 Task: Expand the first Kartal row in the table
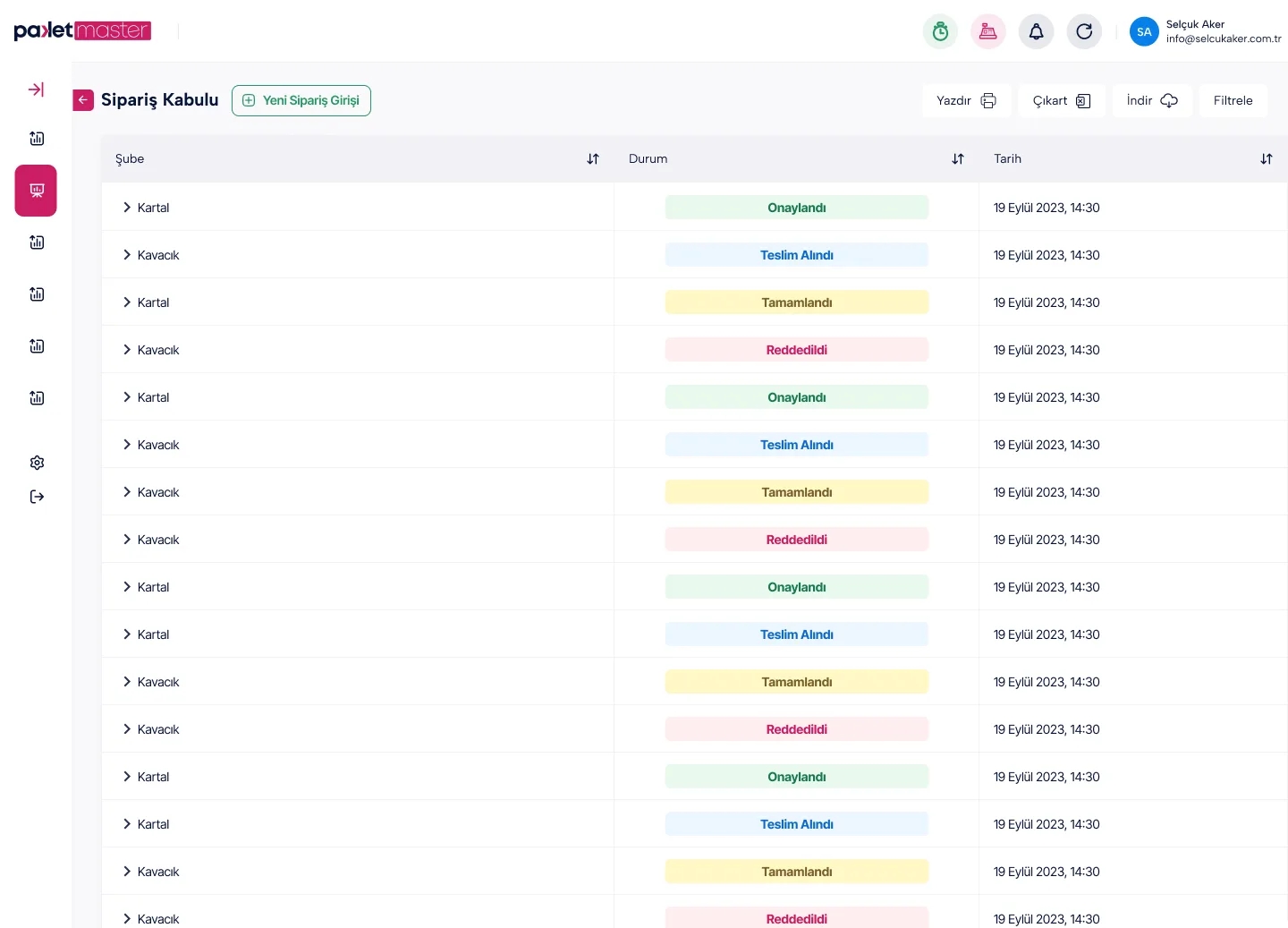point(127,208)
